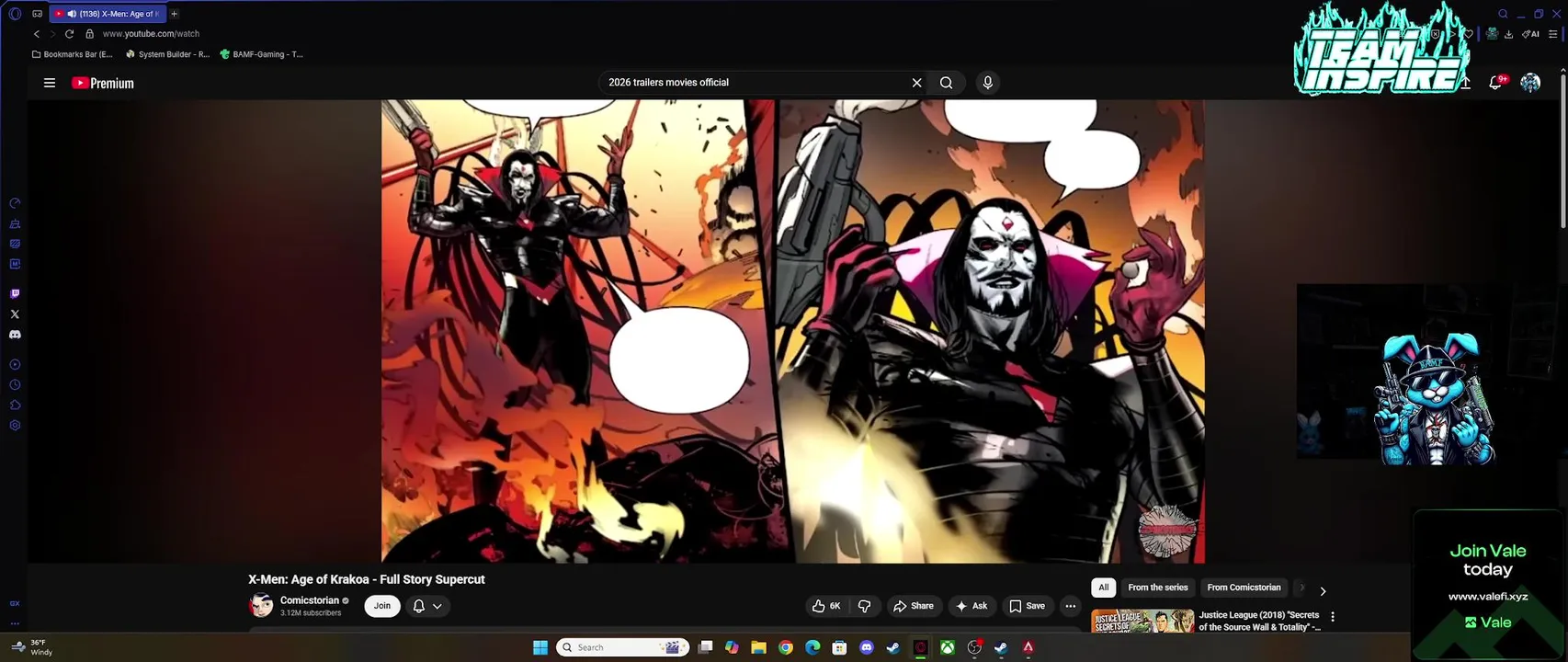Image resolution: width=1568 pixels, height=662 pixels.
Task: Click the youtube.com address bar
Action: click(x=151, y=34)
